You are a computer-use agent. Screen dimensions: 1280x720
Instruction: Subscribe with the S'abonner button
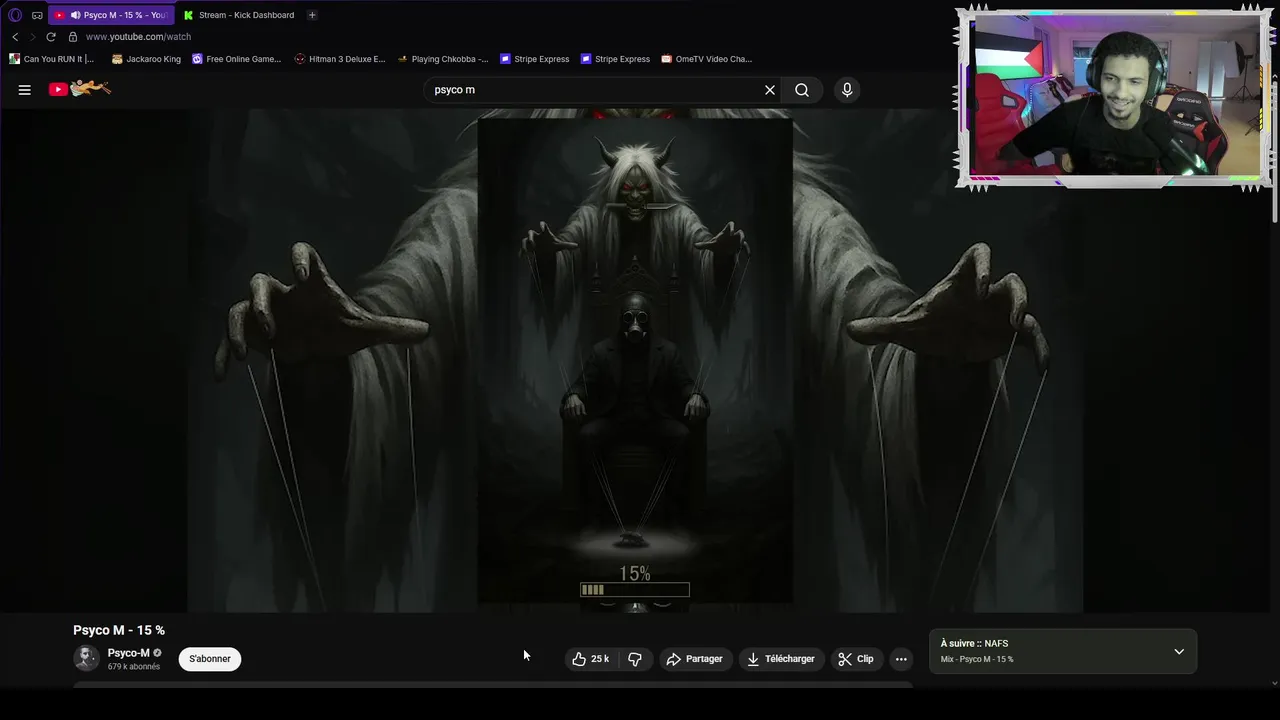[210, 659]
